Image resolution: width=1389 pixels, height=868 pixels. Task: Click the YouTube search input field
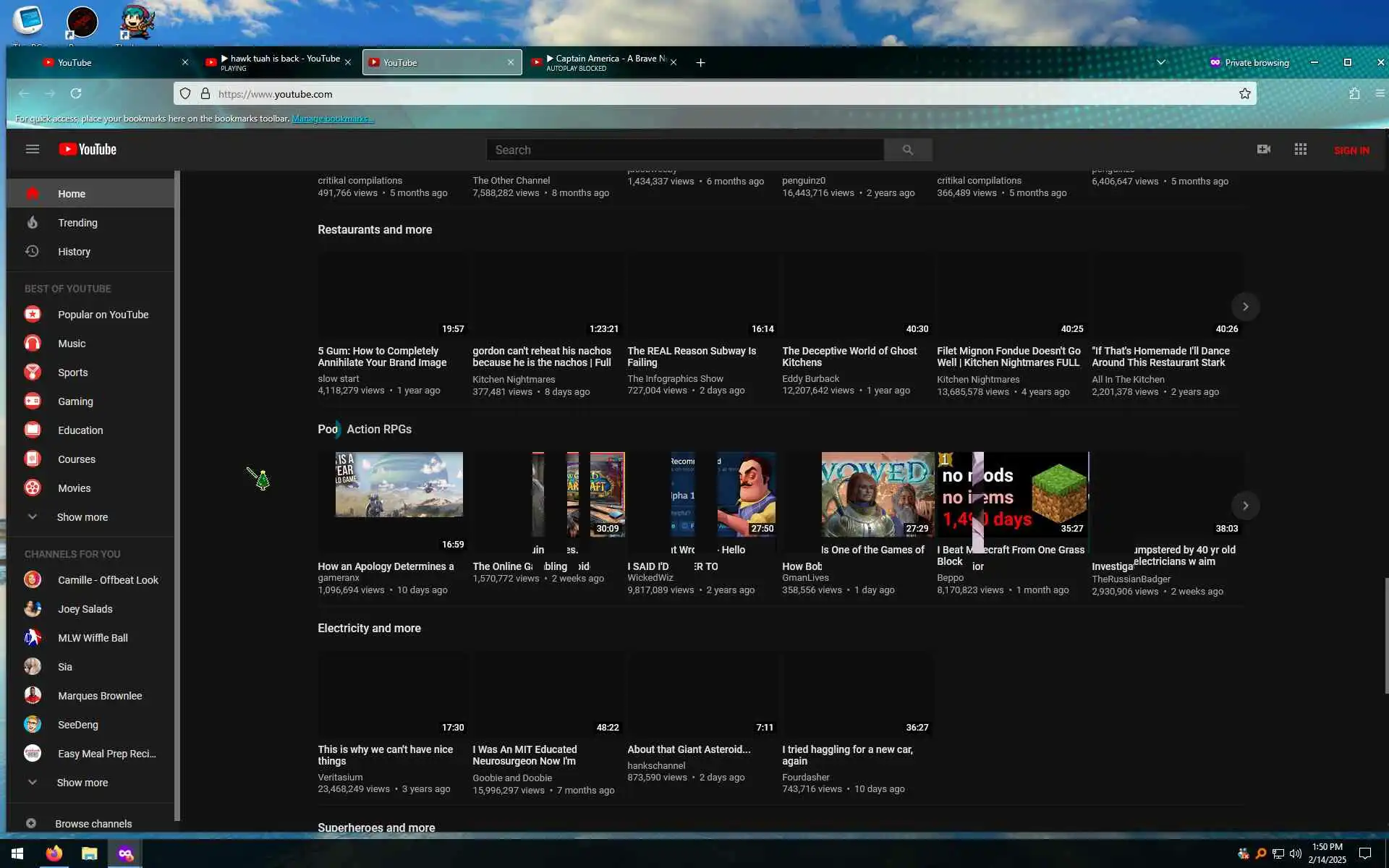coord(684,150)
